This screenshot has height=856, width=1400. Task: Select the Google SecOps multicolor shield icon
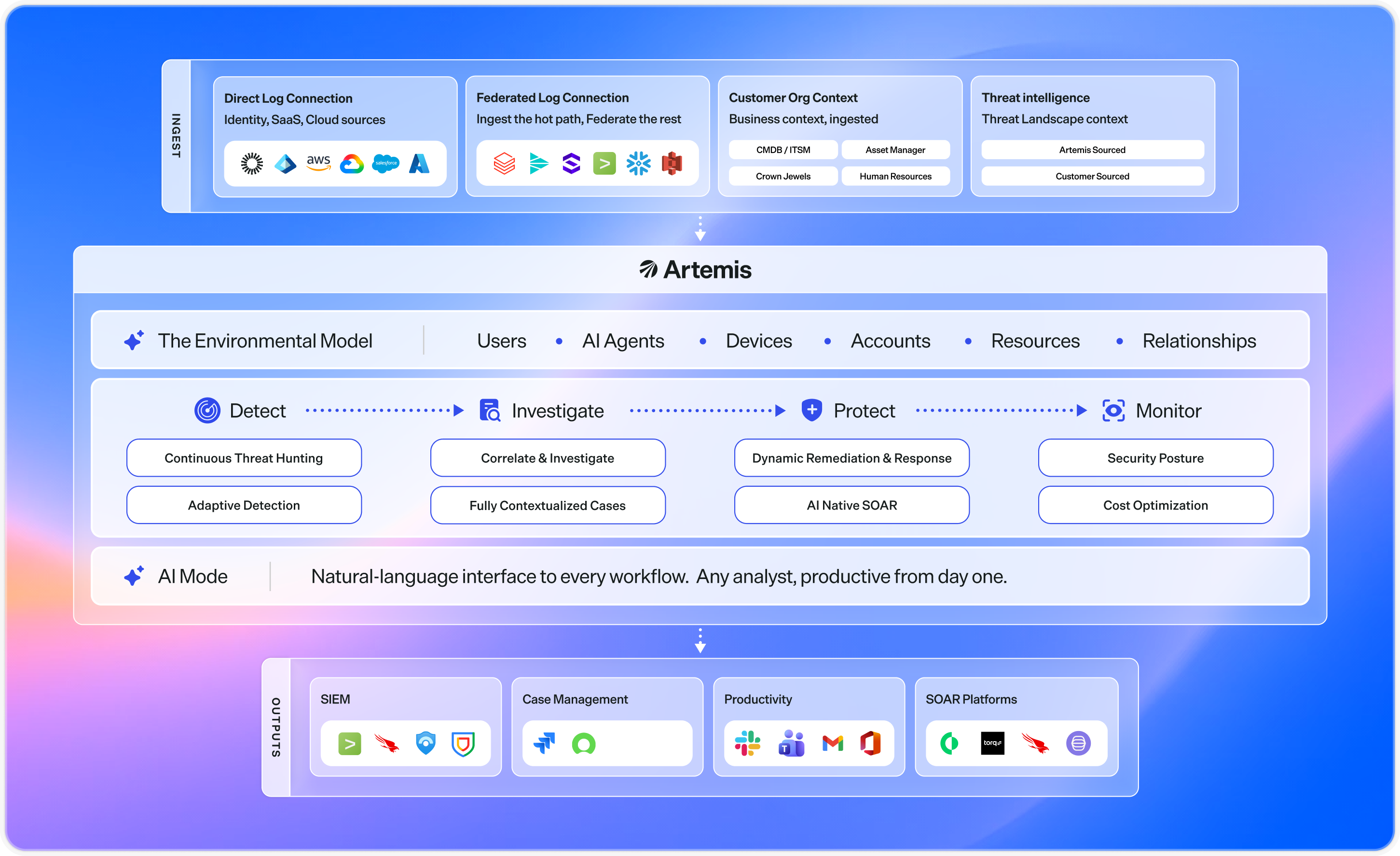(463, 744)
